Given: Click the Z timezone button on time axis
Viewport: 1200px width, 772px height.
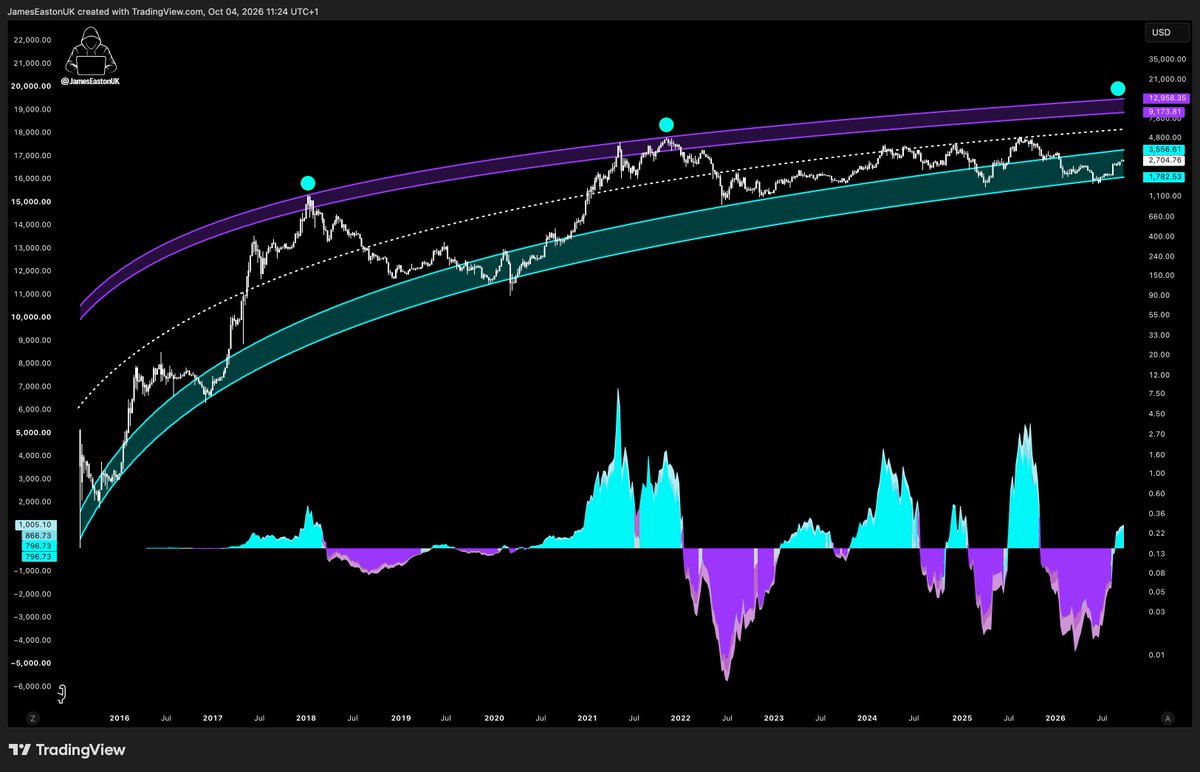Looking at the screenshot, I should coord(32,718).
